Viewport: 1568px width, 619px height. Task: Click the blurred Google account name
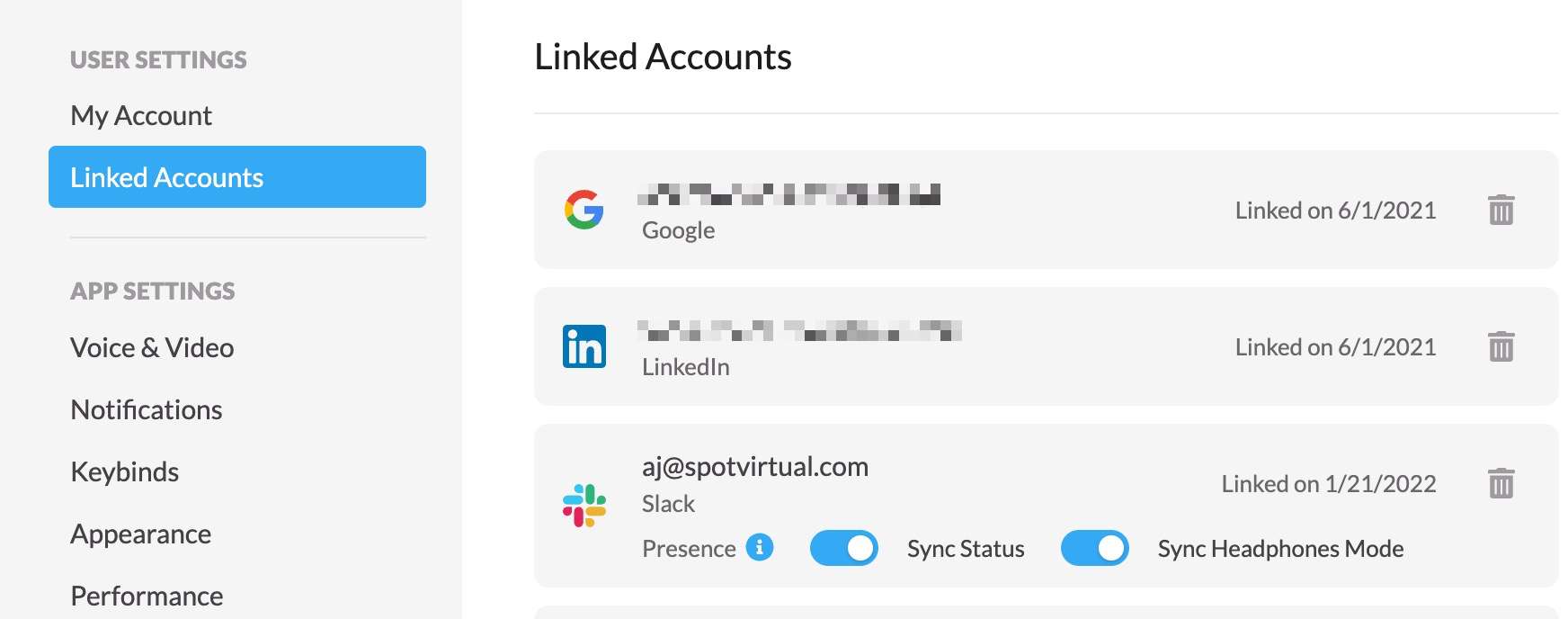coord(789,193)
